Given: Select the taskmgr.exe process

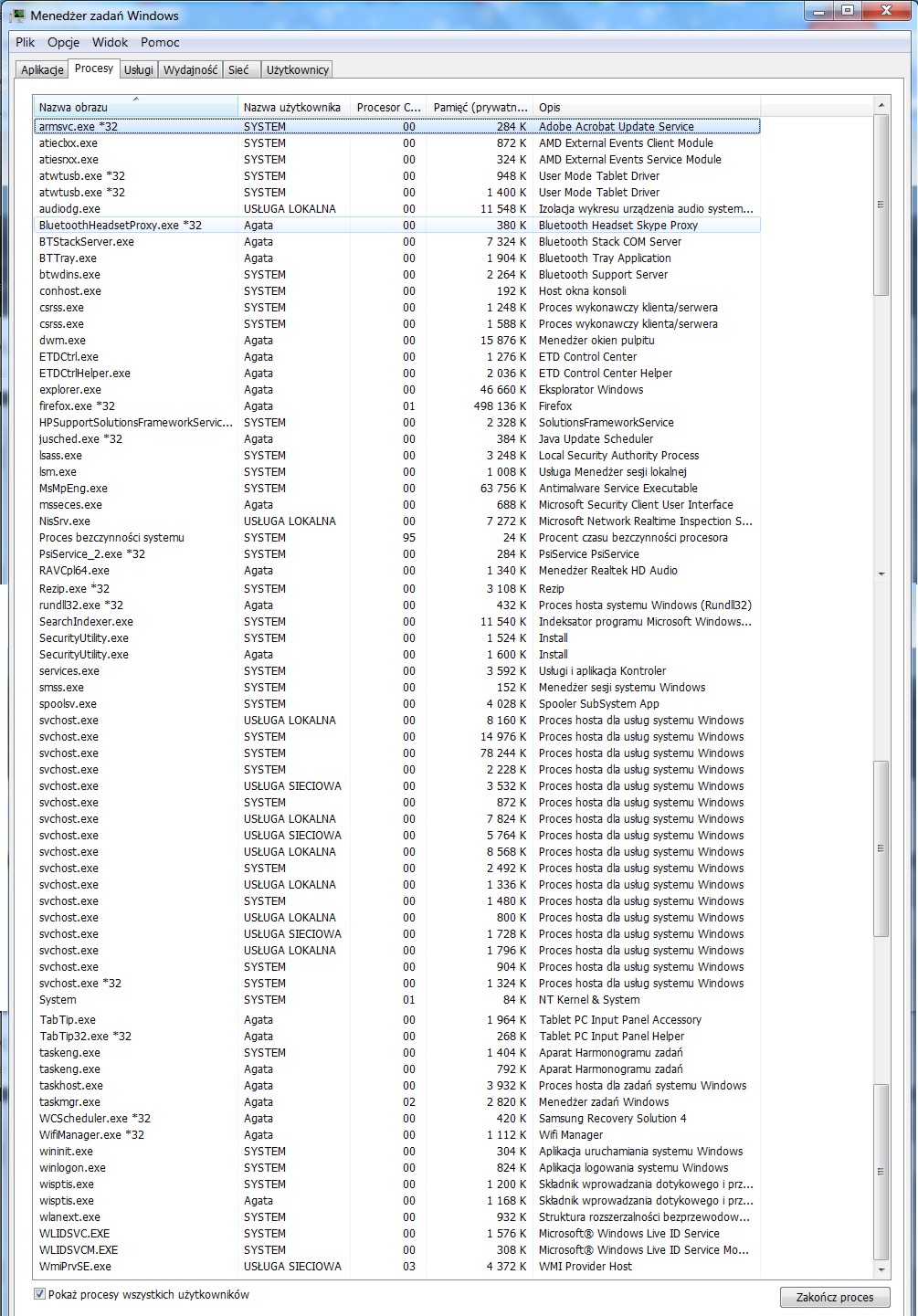Looking at the screenshot, I should [x=396, y=1102].
